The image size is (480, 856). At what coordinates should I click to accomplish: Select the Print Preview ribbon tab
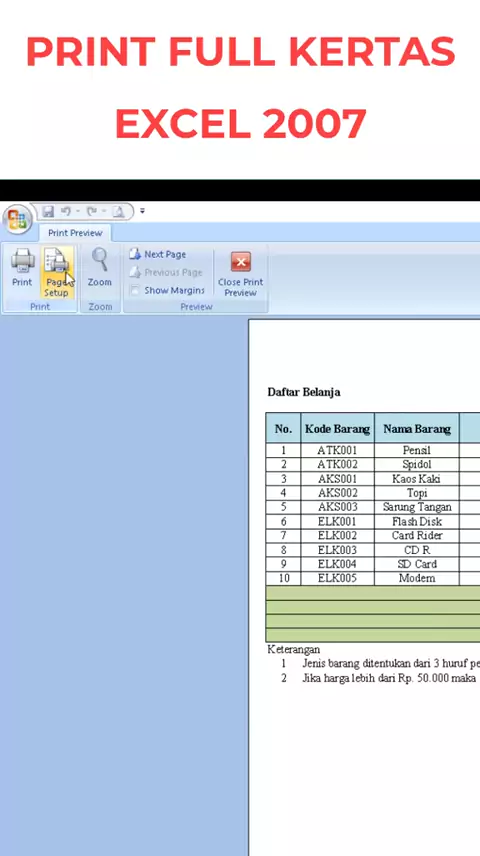click(75, 233)
